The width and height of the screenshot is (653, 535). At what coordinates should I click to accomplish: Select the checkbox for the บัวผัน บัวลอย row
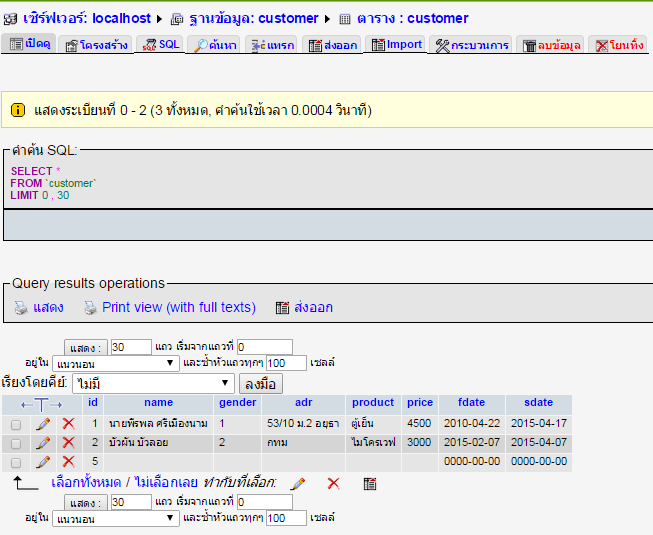click(15, 444)
